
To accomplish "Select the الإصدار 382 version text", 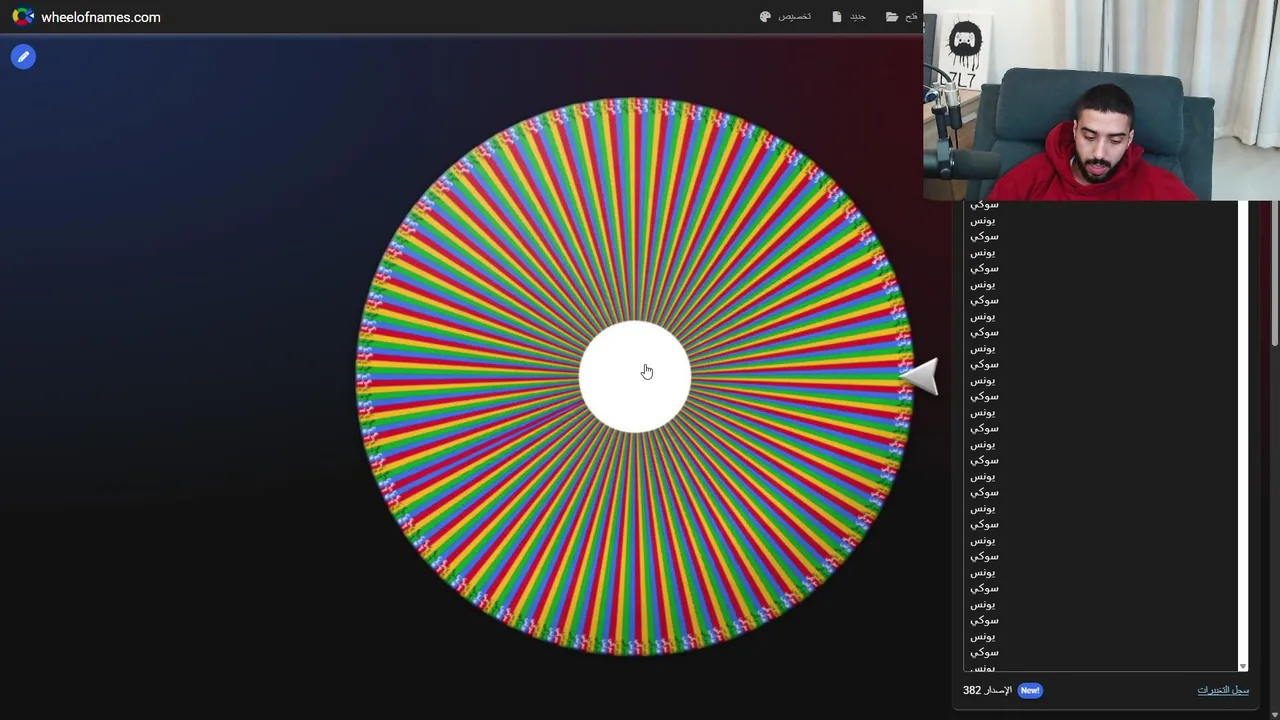I will click(987, 690).
